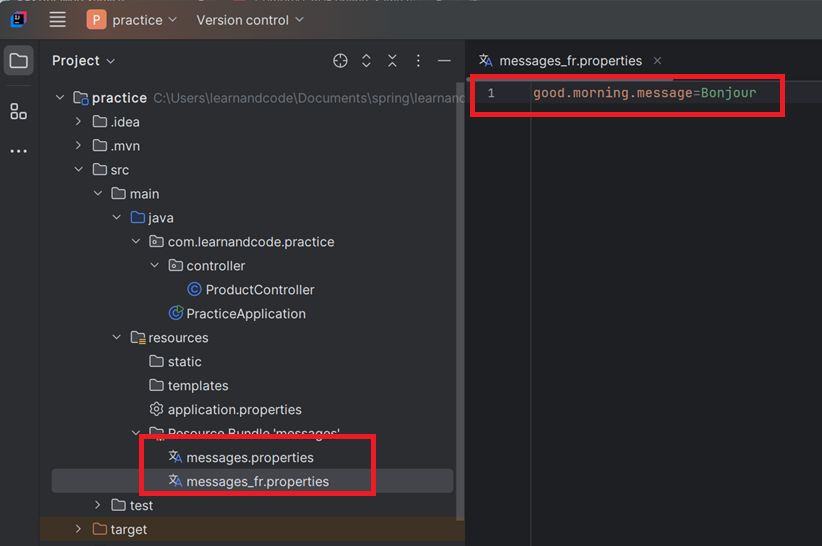The width and height of the screenshot is (822, 546).
Task: Click Collapse All icon in Project panel
Action: 392,61
